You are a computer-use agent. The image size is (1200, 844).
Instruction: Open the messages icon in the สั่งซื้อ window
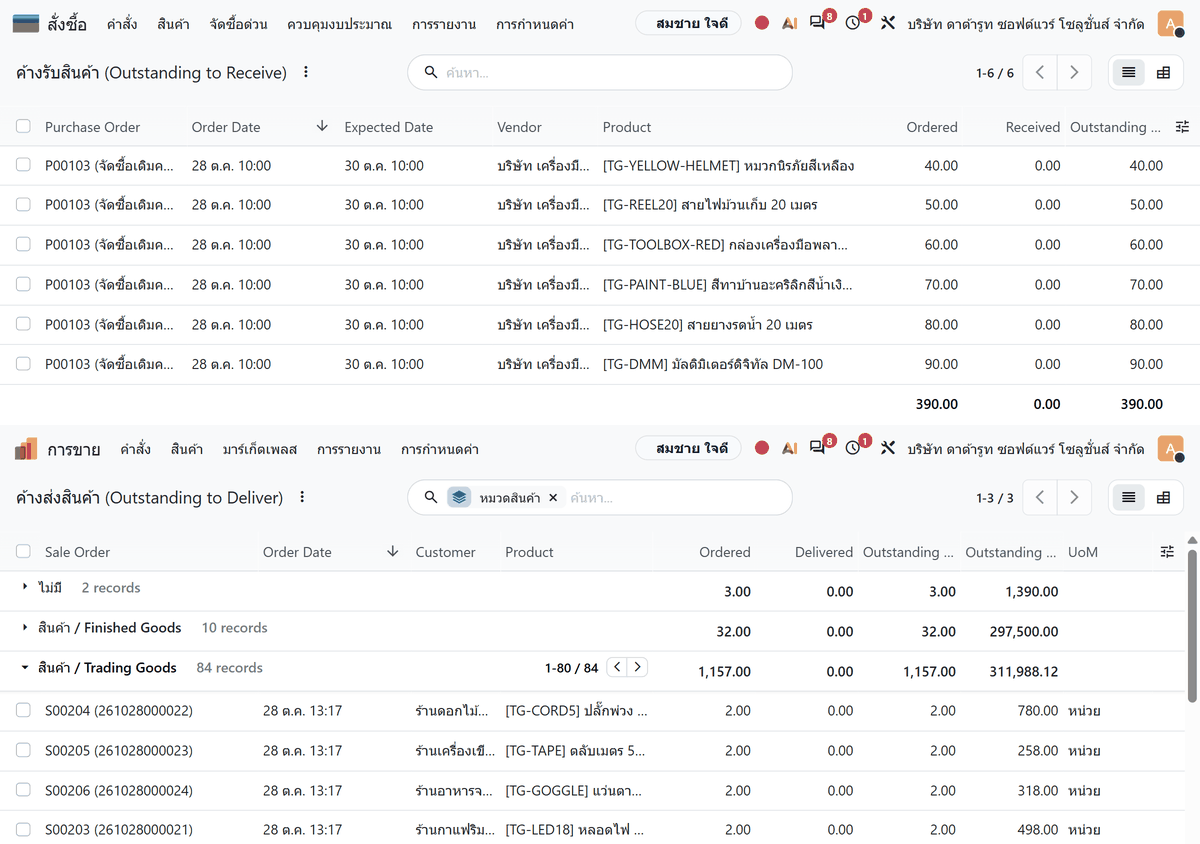click(x=818, y=23)
